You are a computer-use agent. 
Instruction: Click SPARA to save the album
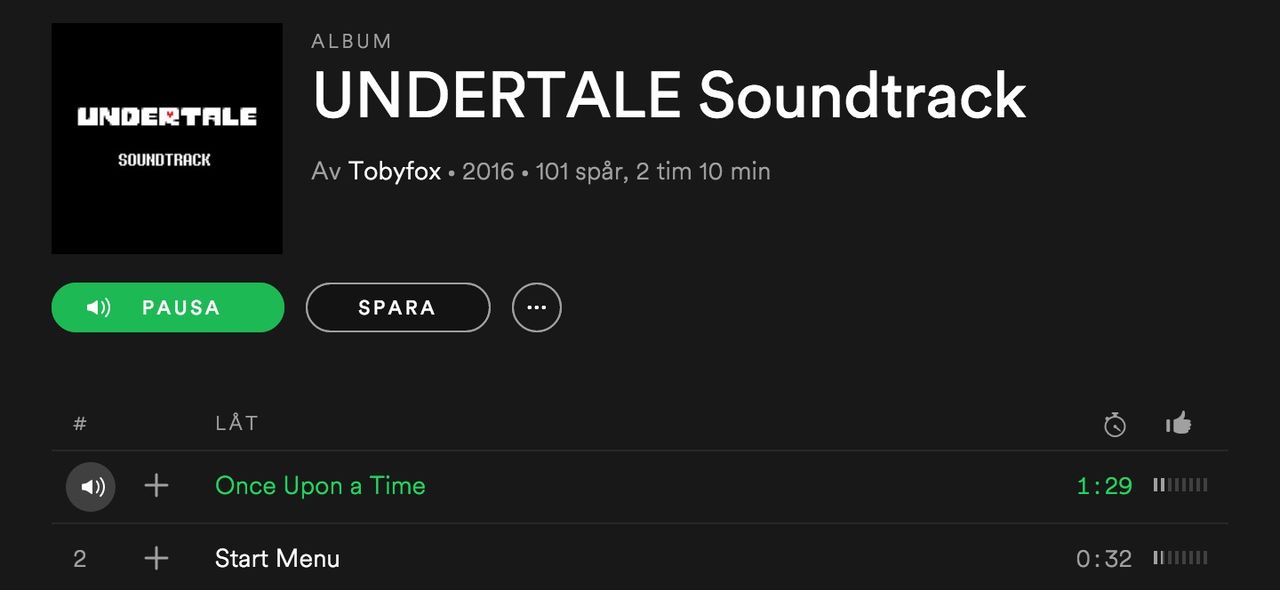tap(397, 307)
